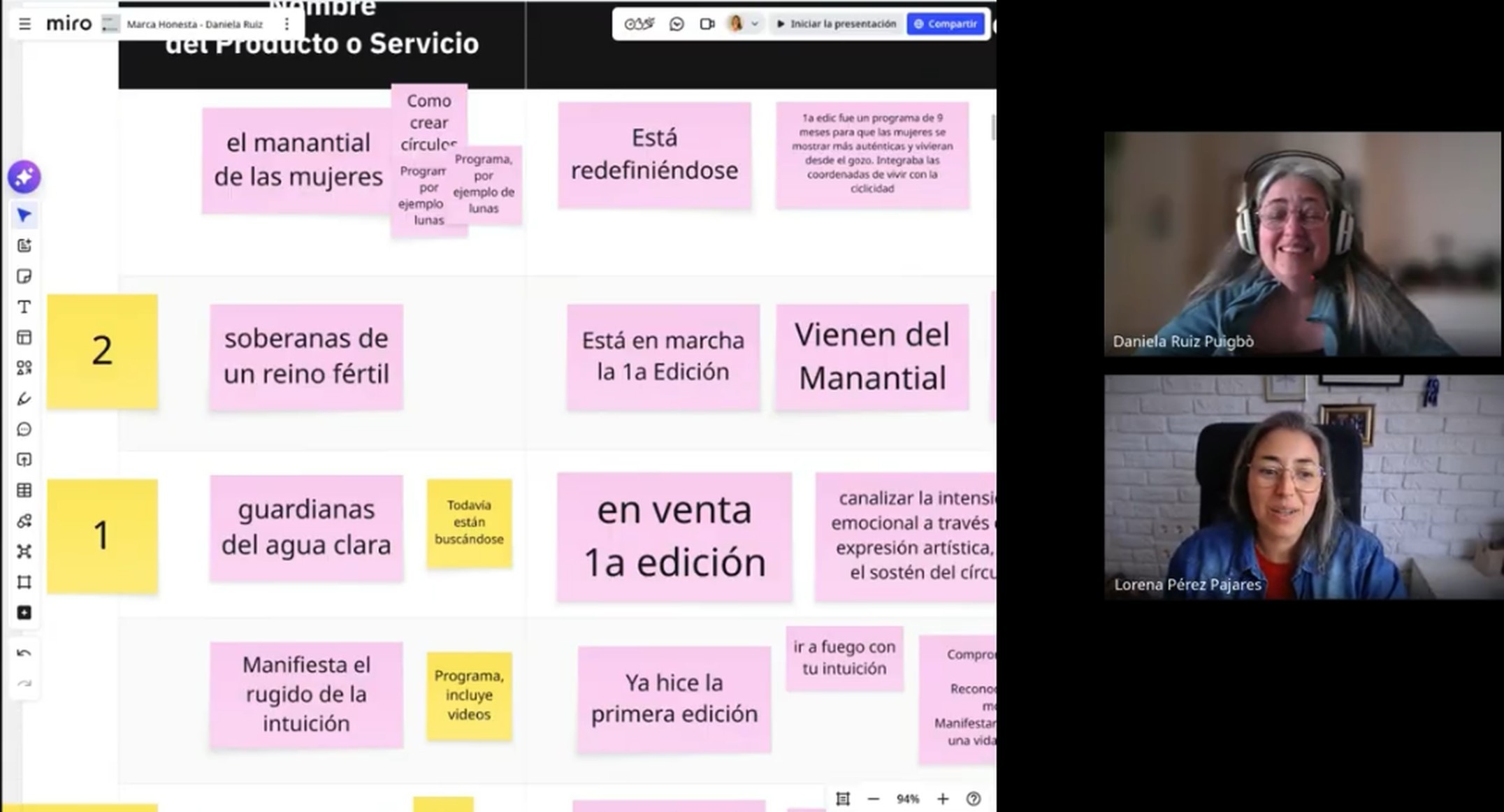Select sticky note 'Ya hice la primera edición'

click(674, 699)
